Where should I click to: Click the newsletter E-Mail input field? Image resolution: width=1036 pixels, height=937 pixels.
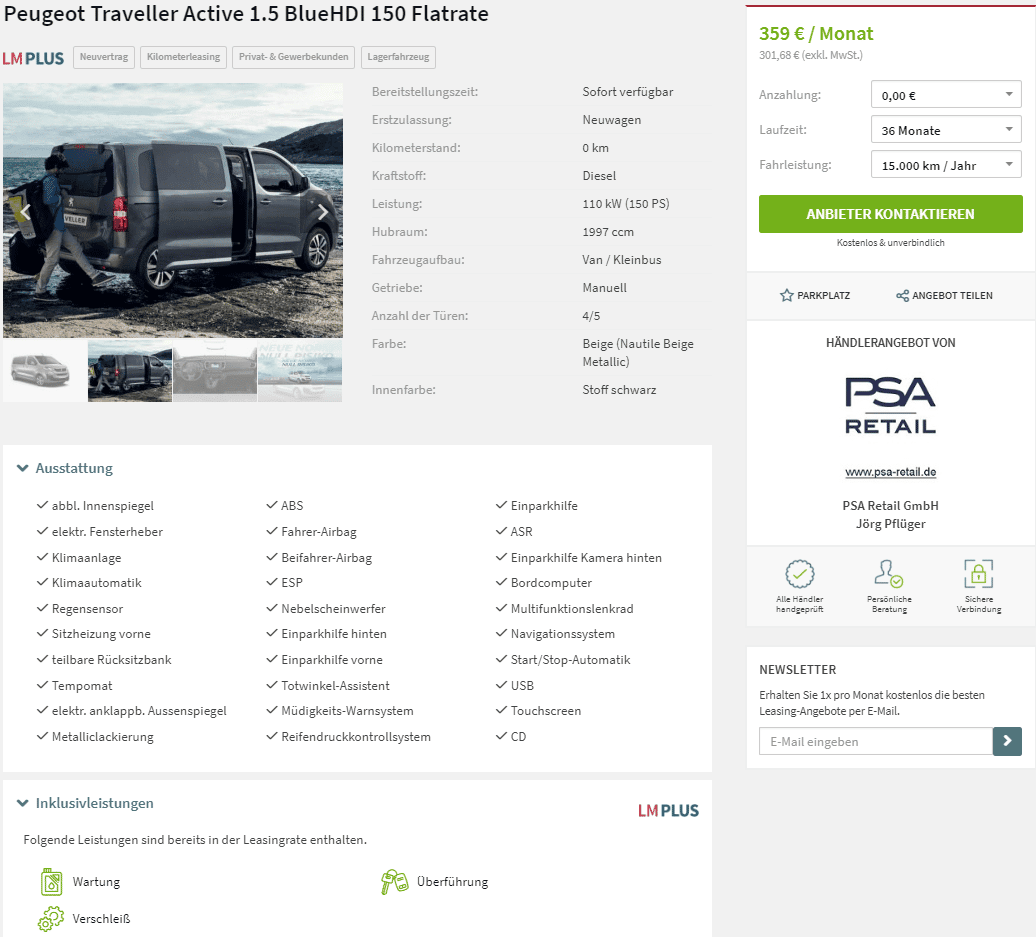875,741
